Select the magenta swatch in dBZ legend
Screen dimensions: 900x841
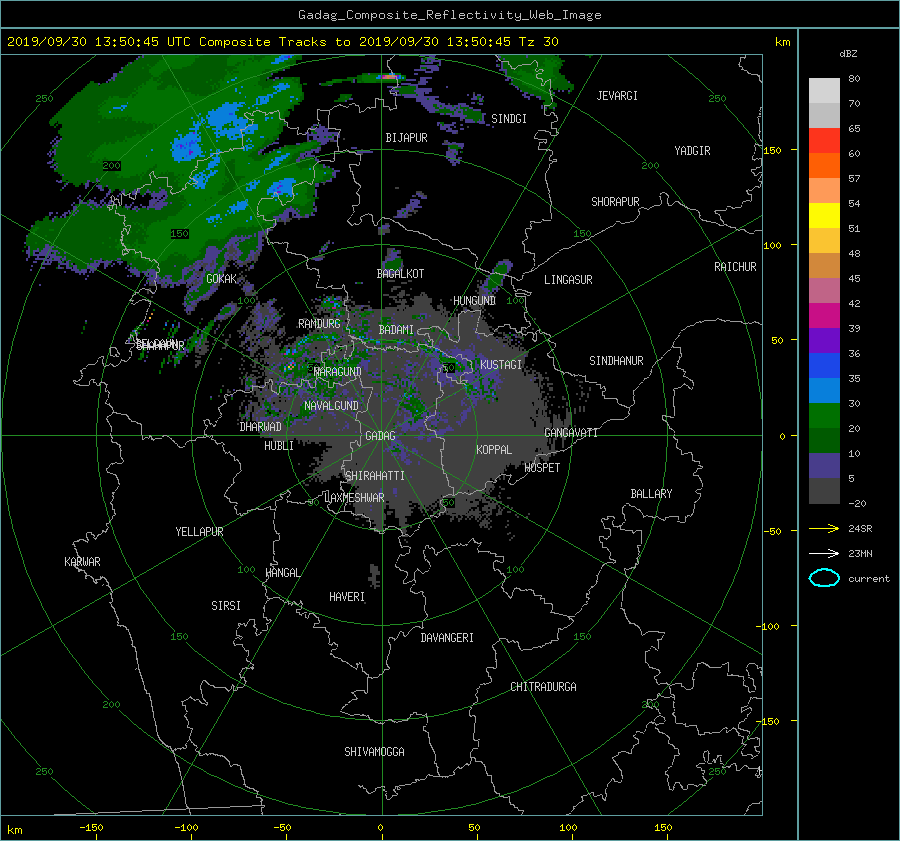824,315
